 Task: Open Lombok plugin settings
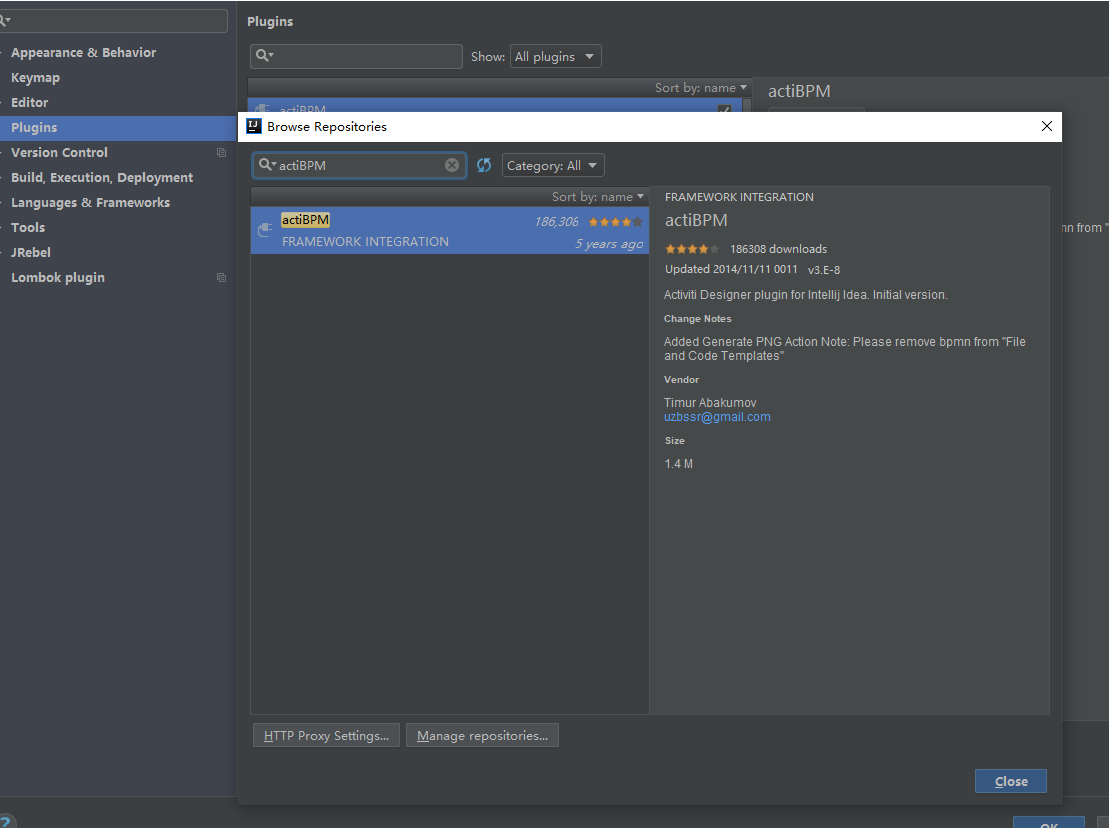coord(58,278)
